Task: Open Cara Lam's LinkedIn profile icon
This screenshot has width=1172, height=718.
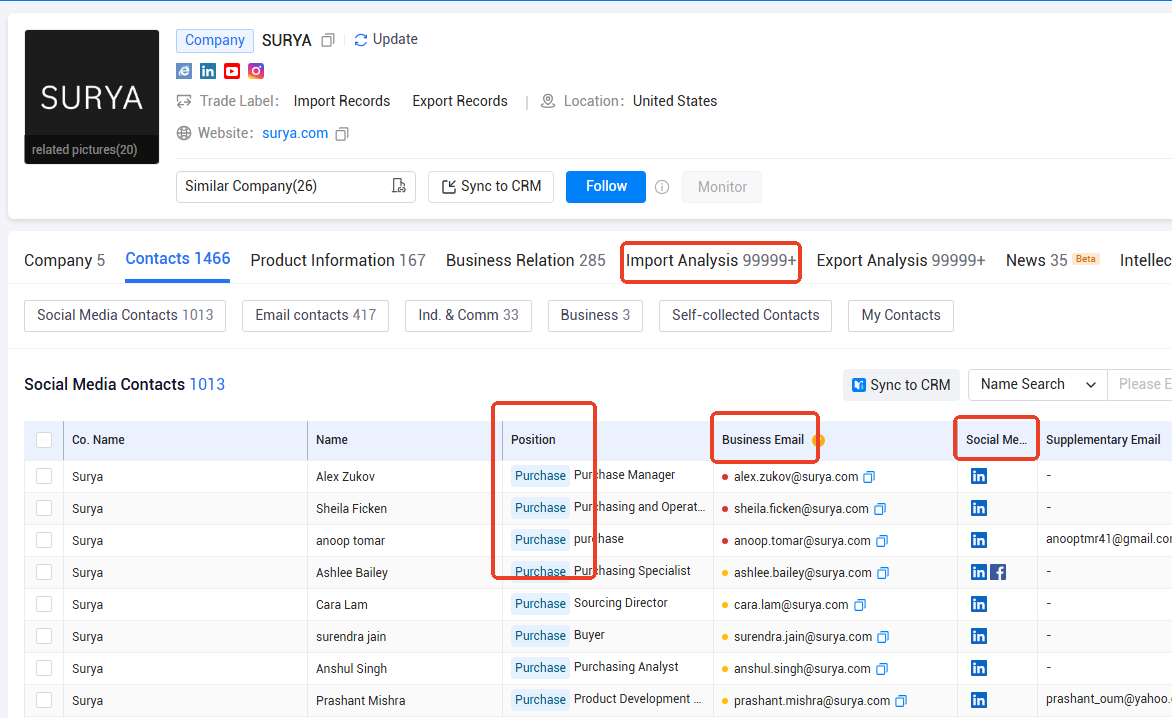Action: pyautogui.click(x=978, y=604)
